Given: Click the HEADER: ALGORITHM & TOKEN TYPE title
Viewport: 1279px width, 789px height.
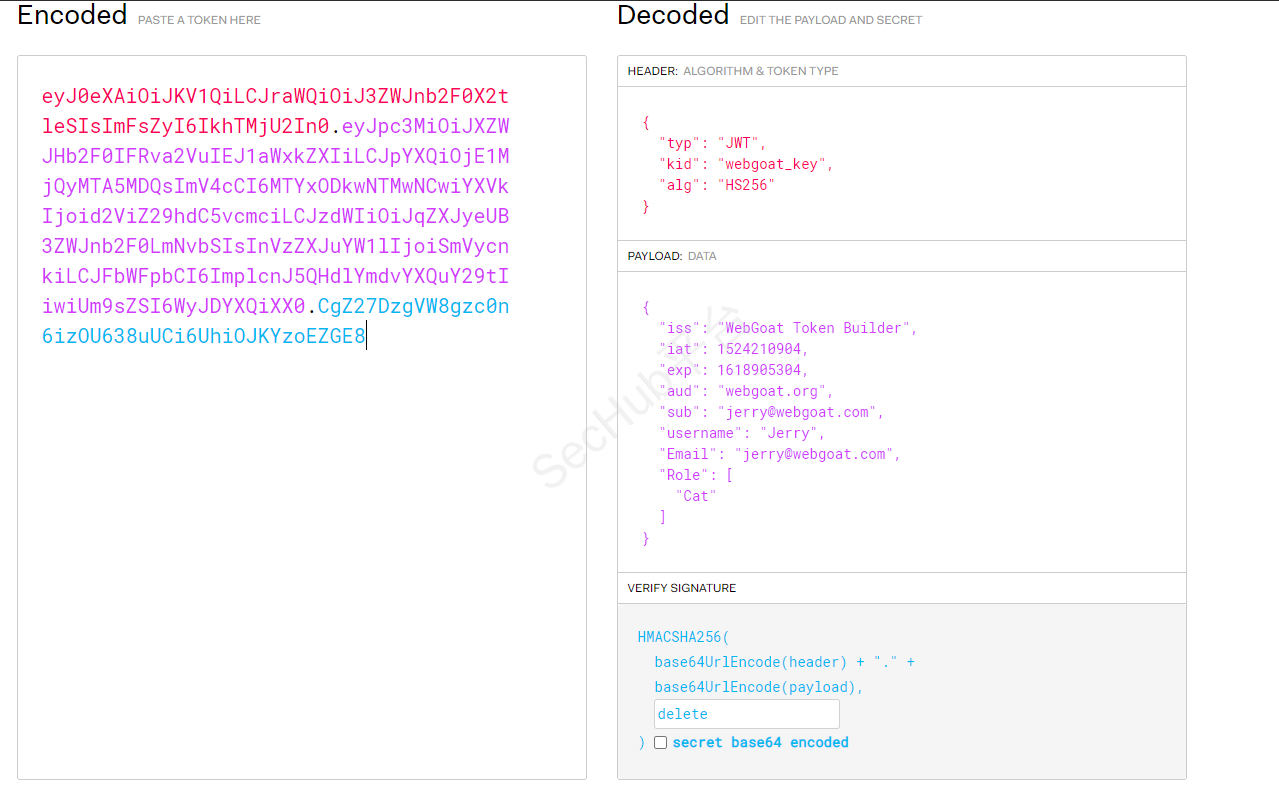Looking at the screenshot, I should [732, 71].
